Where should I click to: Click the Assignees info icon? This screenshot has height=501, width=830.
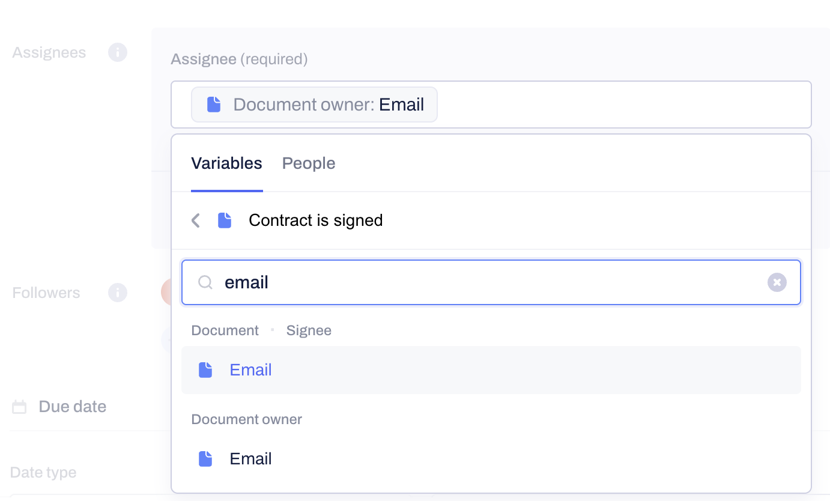point(118,52)
